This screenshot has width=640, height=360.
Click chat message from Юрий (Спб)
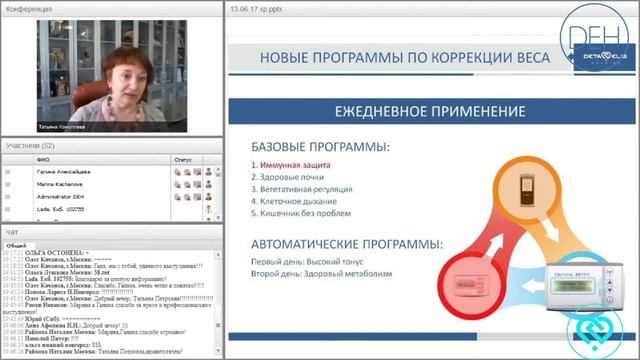51,319
